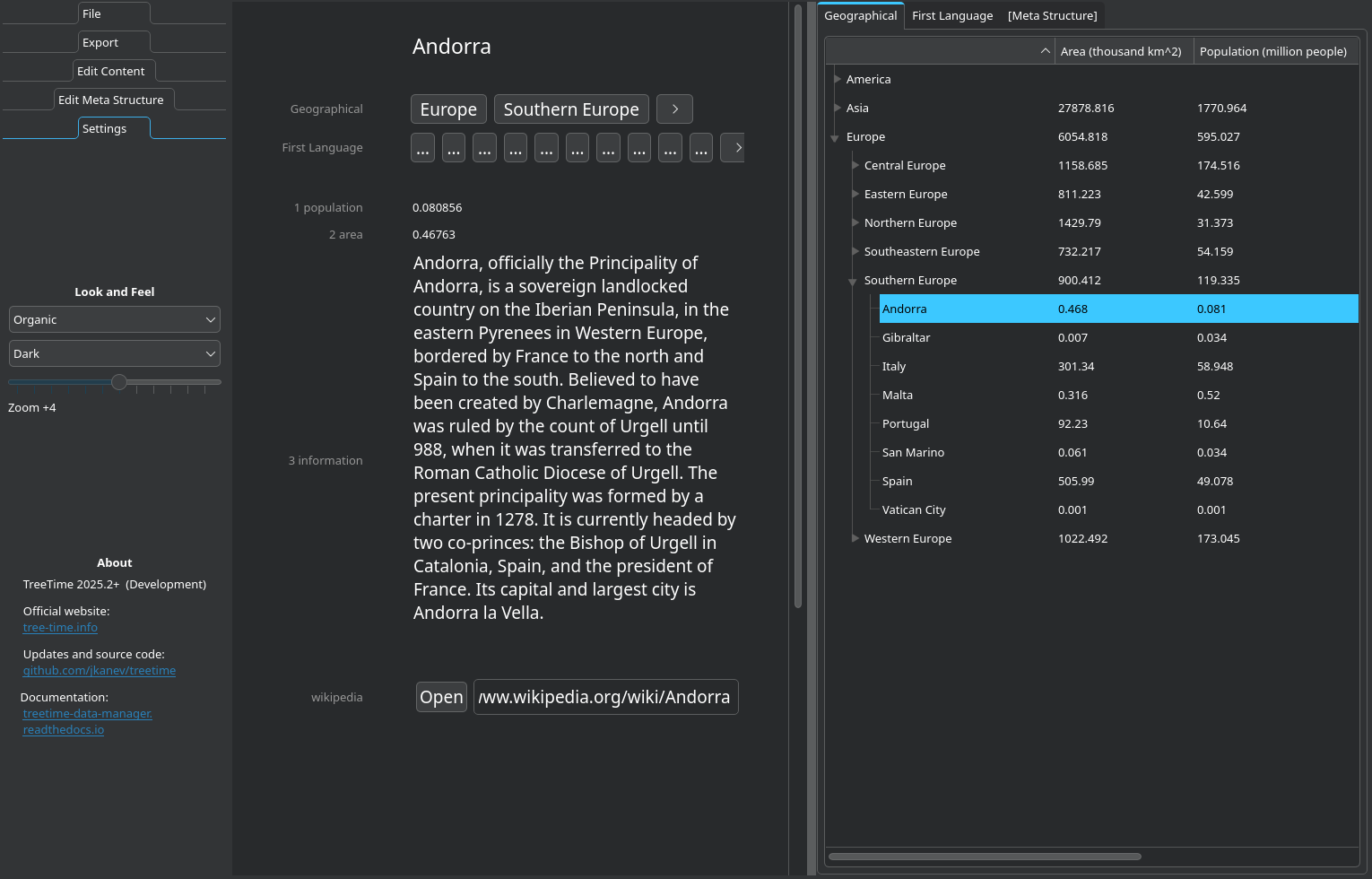Open the tree-time.info website link
This screenshot has height=879, width=1372.
pyautogui.click(x=60, y=628)
